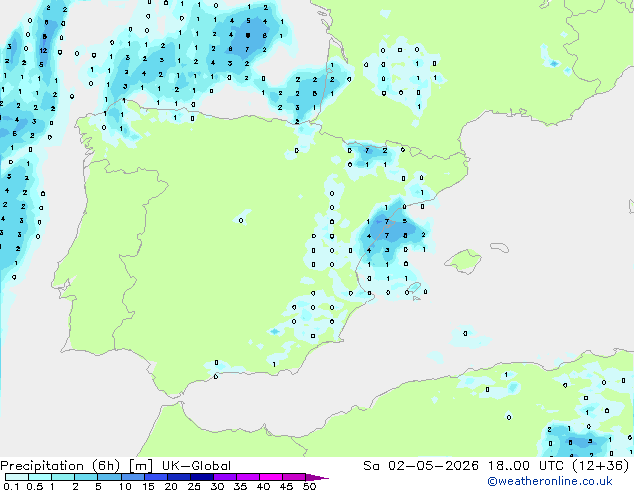Click the over-50 legend arrow tip
634x490 pixels.
tap(317, 477)
